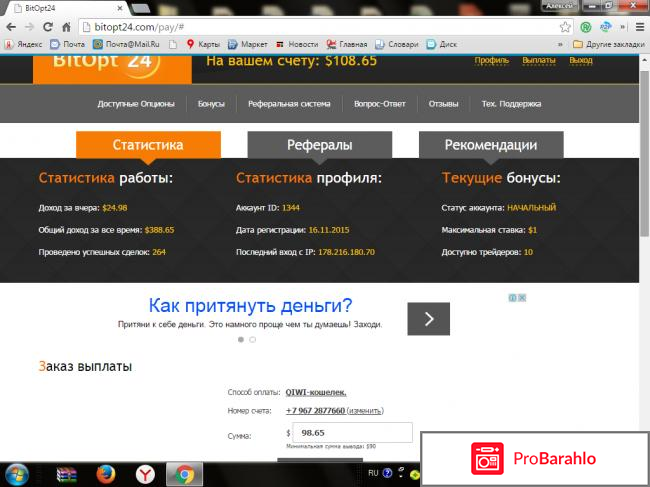Open Словари bookmark
650x487 pixels.
click(396, 44)
